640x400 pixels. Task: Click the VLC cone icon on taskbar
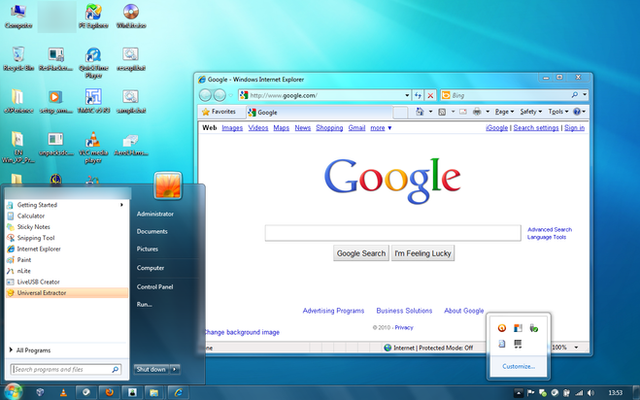63,393
